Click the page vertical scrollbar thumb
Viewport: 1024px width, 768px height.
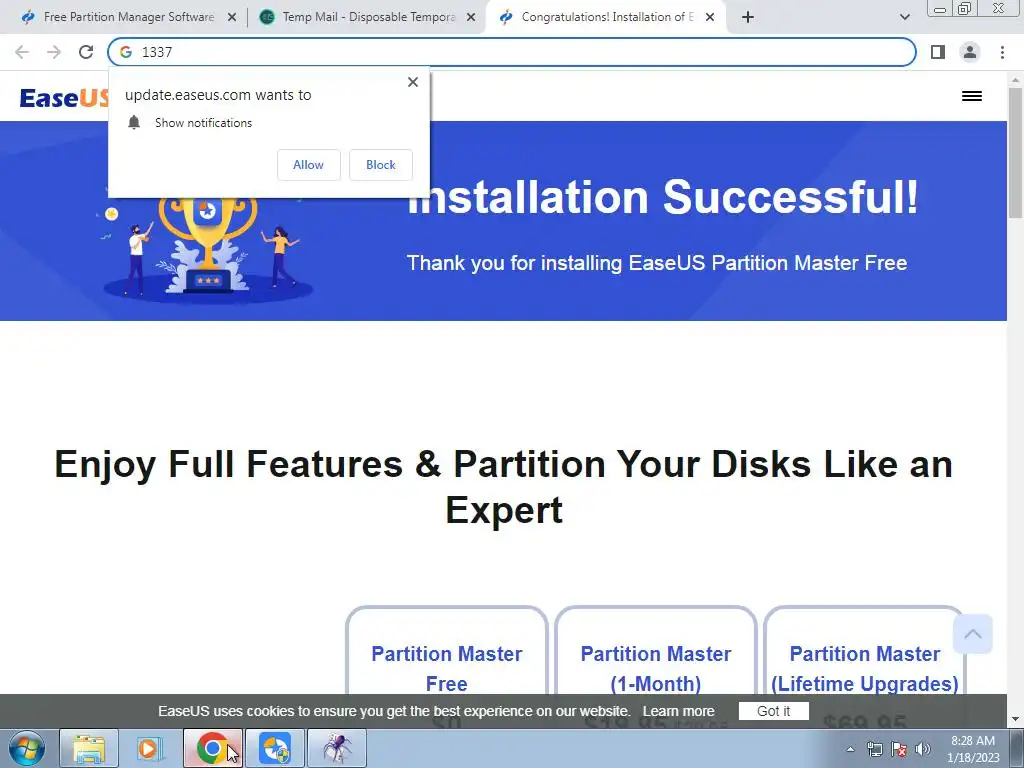click(x=1015, y=152)
